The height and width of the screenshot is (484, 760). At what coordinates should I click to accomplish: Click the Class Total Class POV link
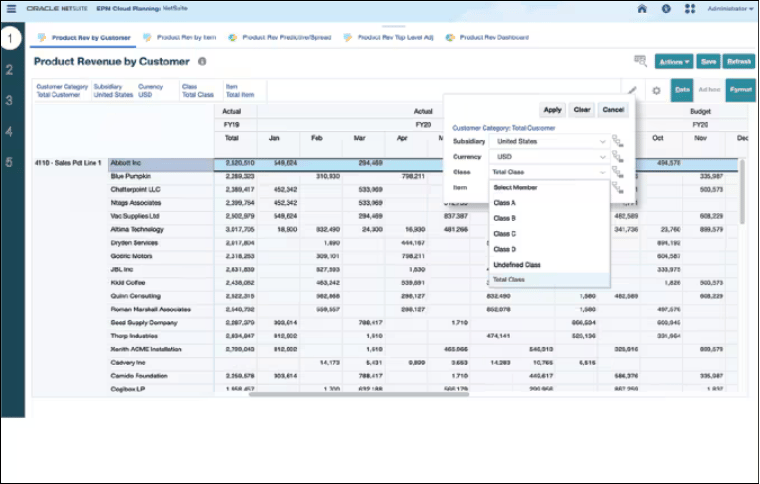click(x=198, y=91)
